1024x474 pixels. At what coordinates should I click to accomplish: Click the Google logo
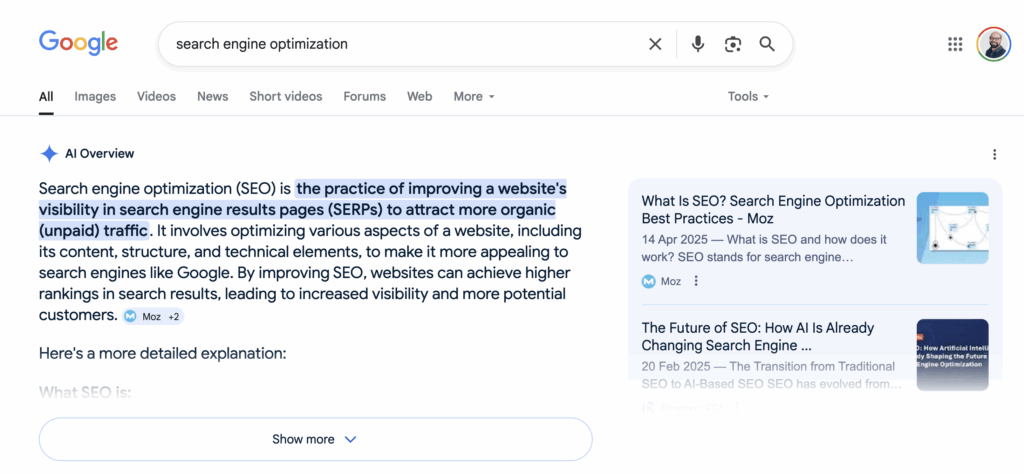pos(78,43)
